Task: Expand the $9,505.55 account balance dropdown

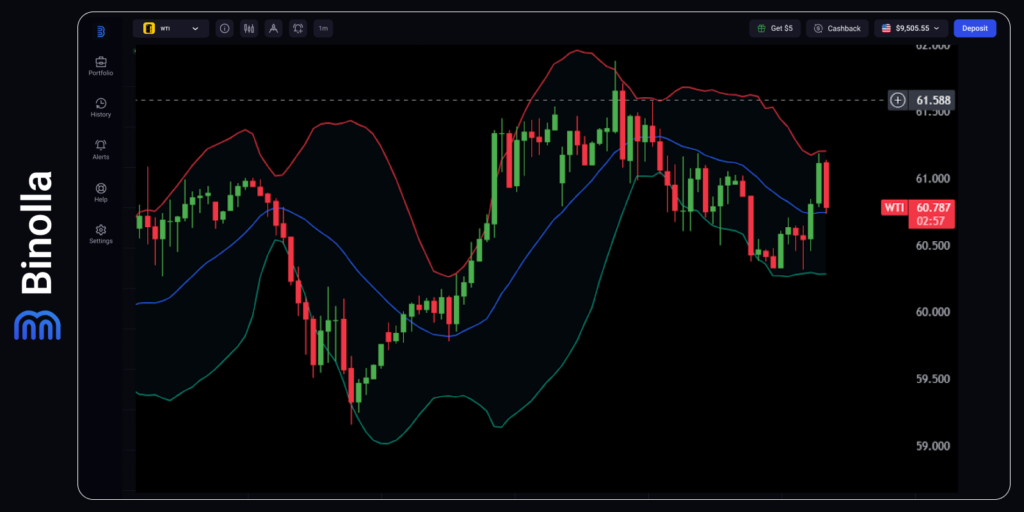Action: [911, 29]
